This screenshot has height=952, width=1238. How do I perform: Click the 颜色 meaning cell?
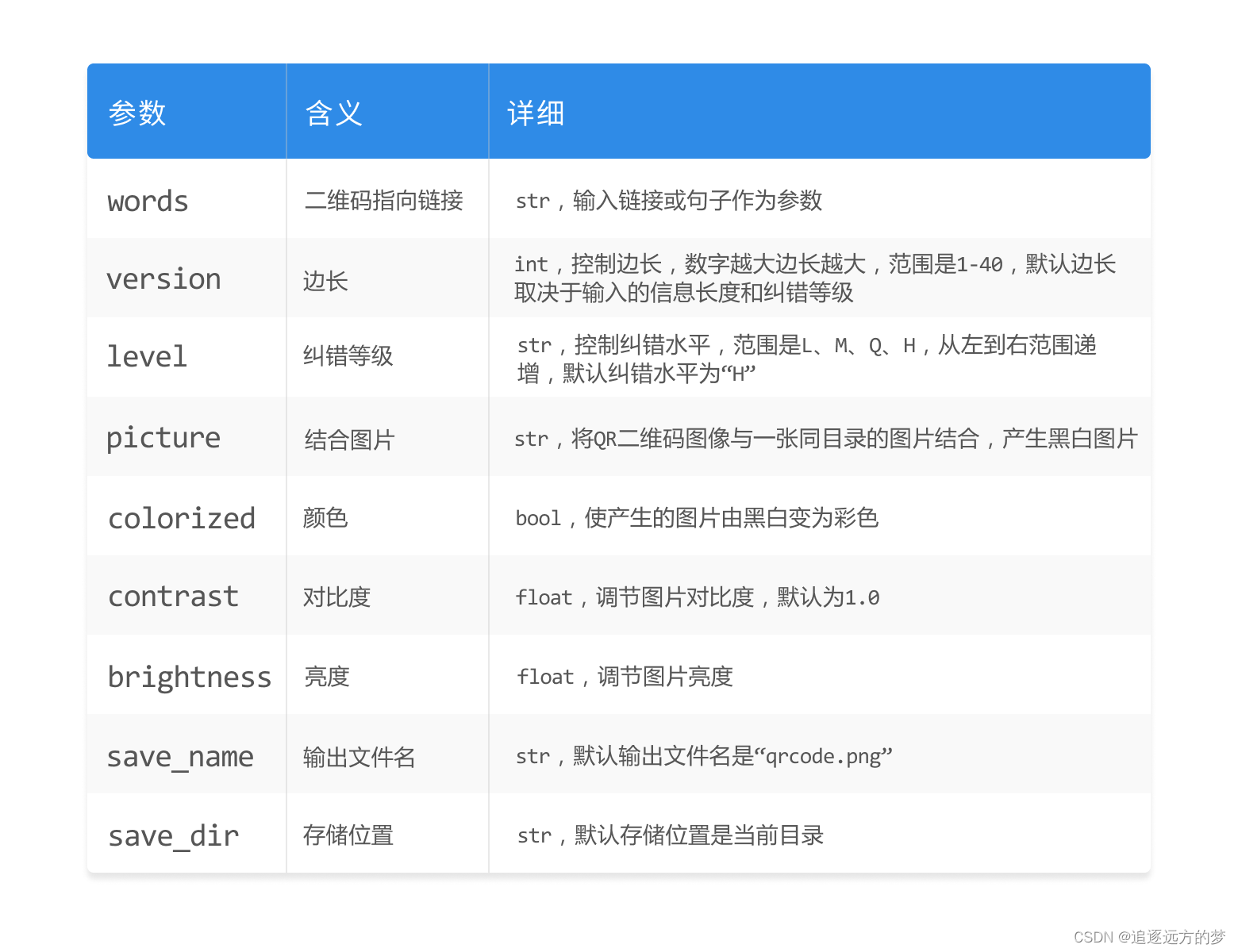click(387, 516)
